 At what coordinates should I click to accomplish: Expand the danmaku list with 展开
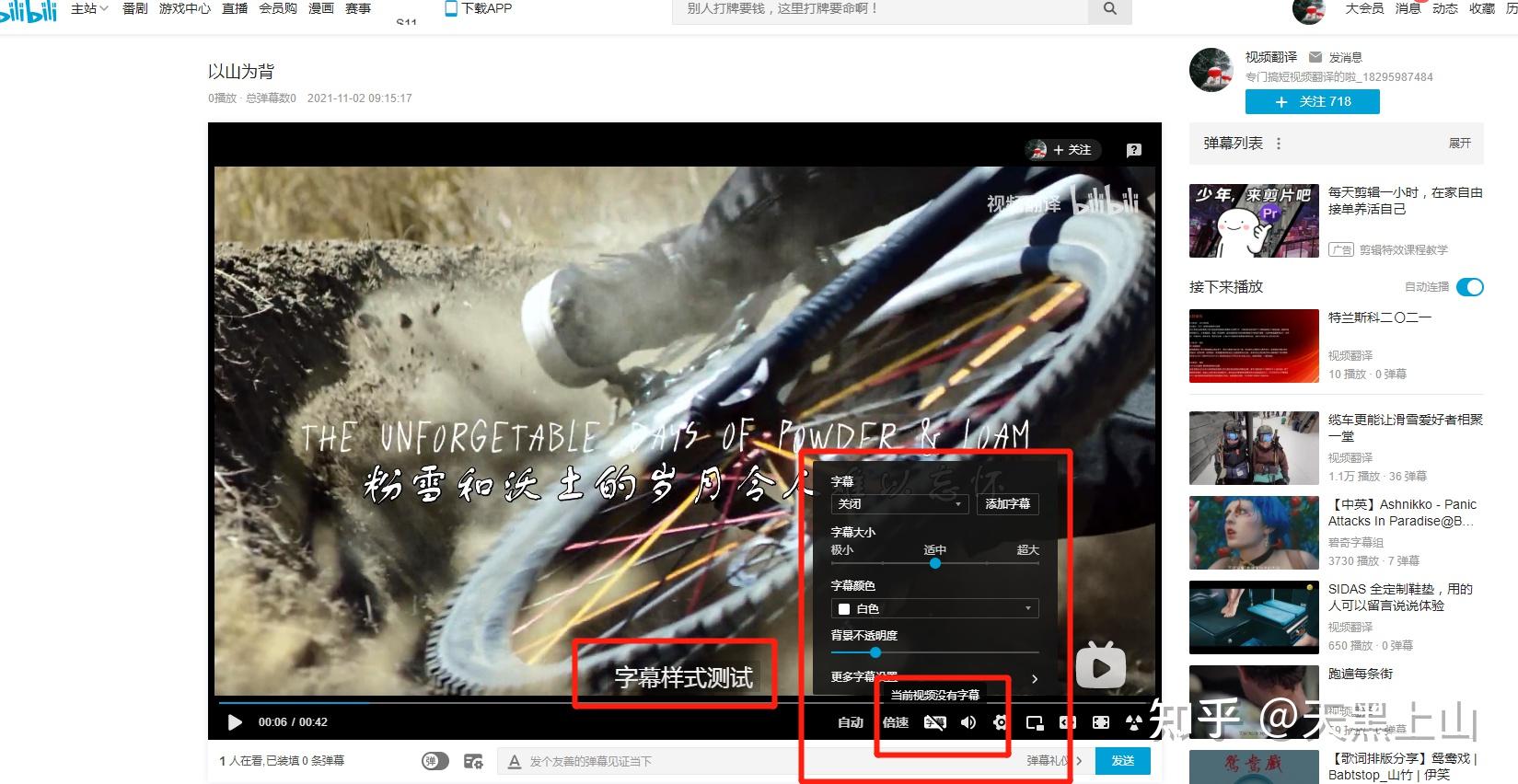[x=1460, y=144]
